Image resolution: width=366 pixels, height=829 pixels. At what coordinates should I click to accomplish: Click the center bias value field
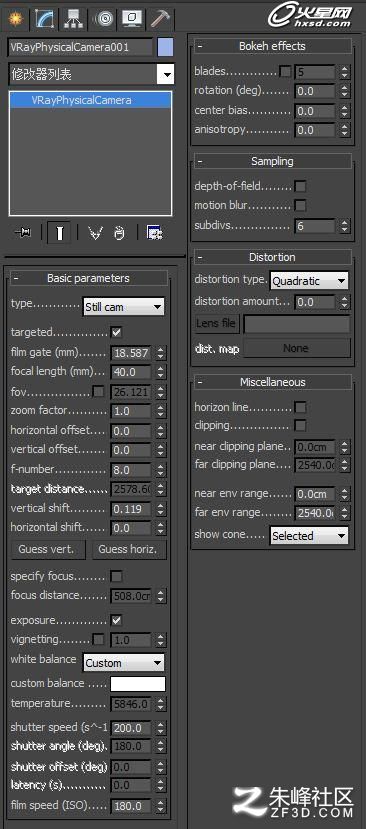315,110
